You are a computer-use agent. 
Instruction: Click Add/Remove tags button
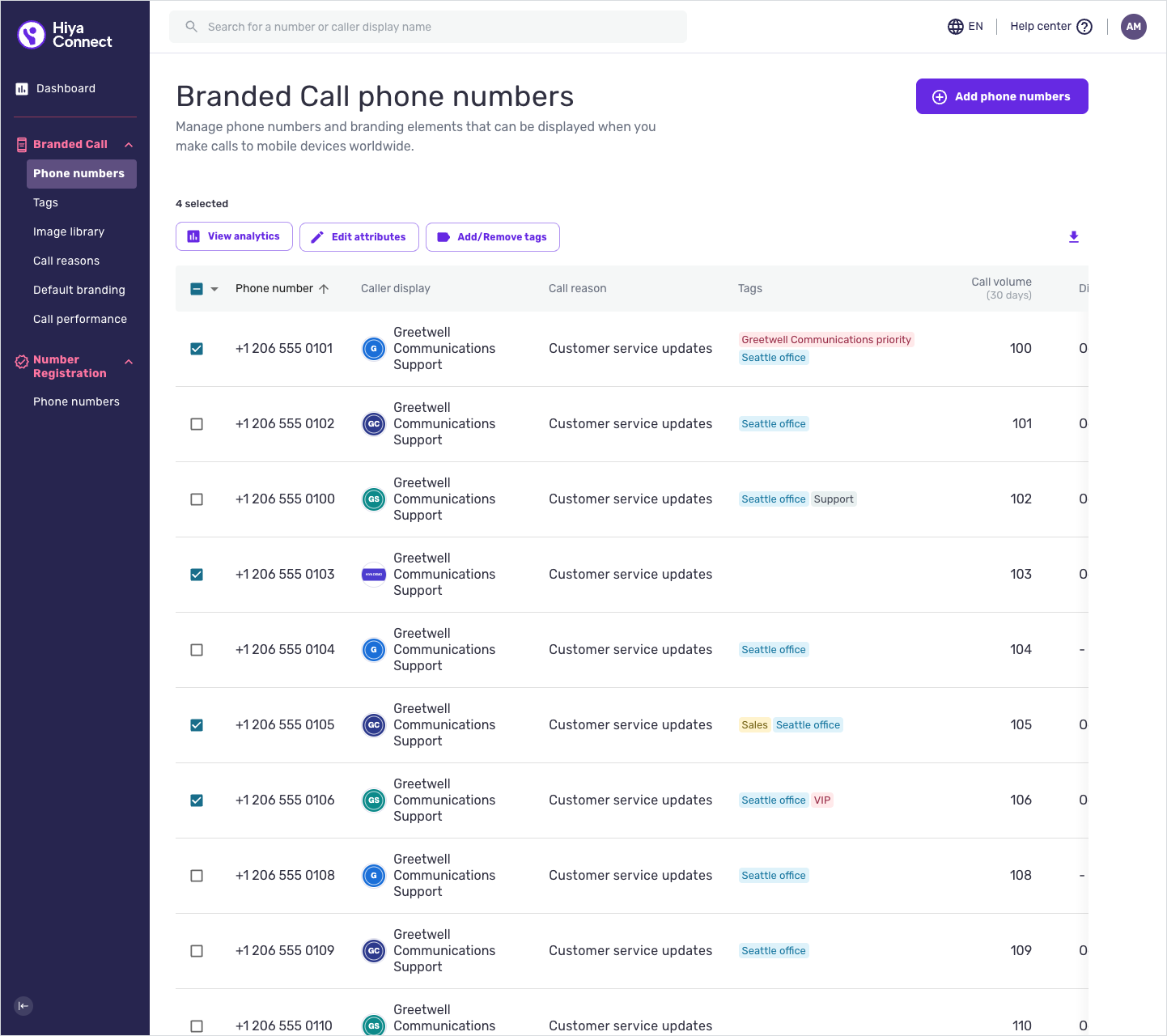click(x=493, y=237)
